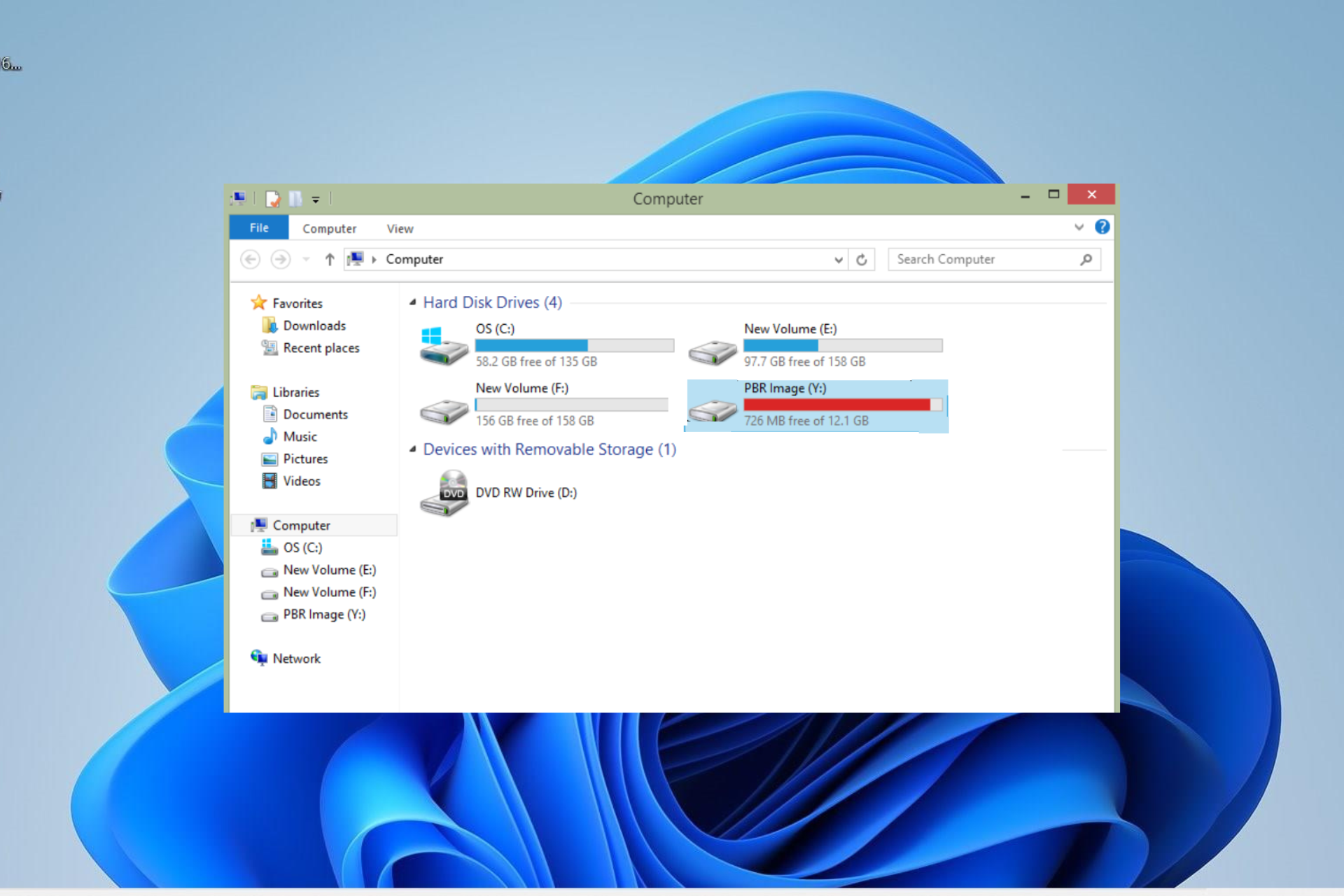Collapse the Hard Disk Drives group

coord(413,302)
